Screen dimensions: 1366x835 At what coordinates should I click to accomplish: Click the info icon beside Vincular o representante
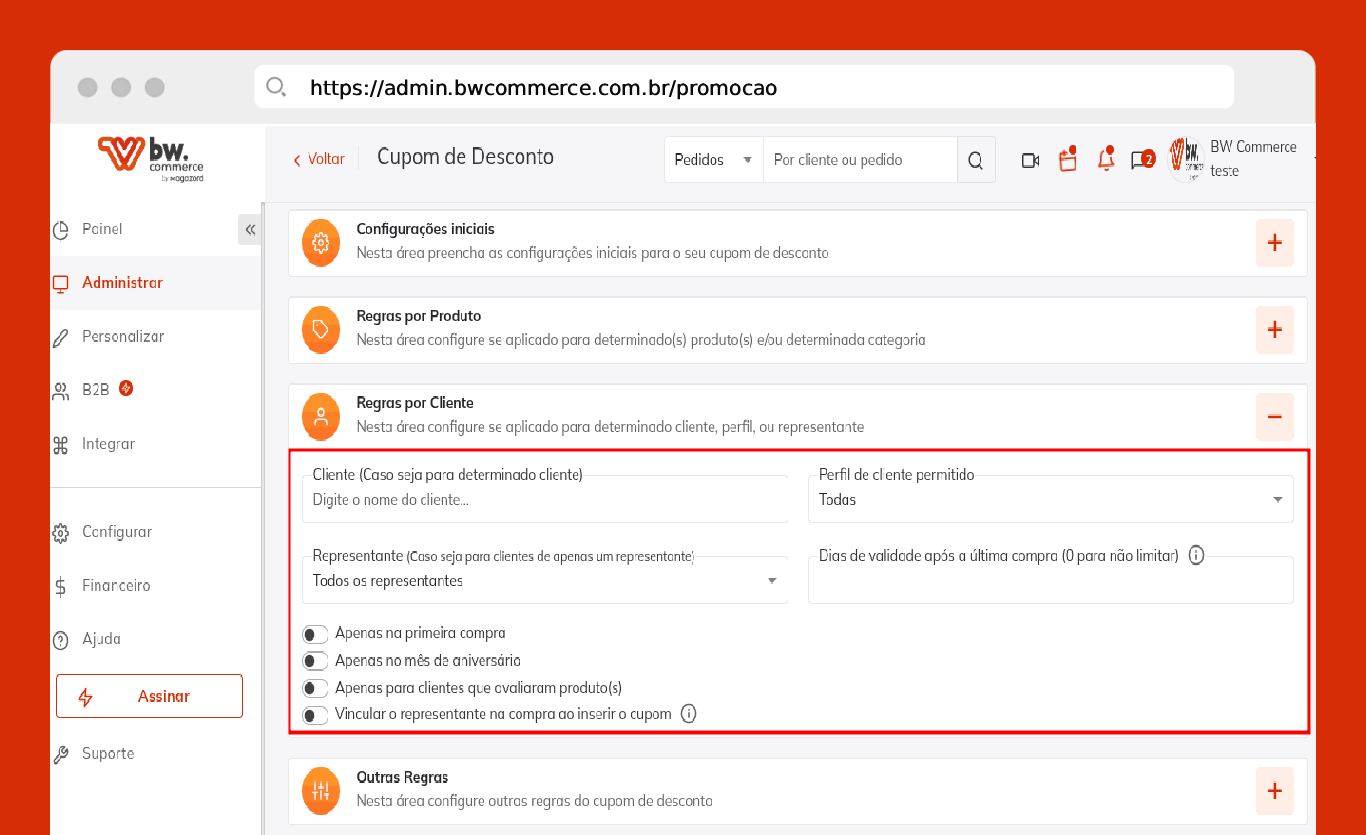pos(688,714)
